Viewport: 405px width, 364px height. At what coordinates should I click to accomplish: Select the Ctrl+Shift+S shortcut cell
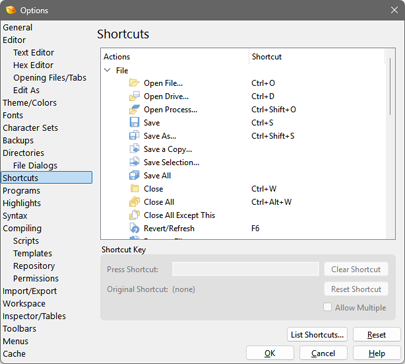point(273,136)
